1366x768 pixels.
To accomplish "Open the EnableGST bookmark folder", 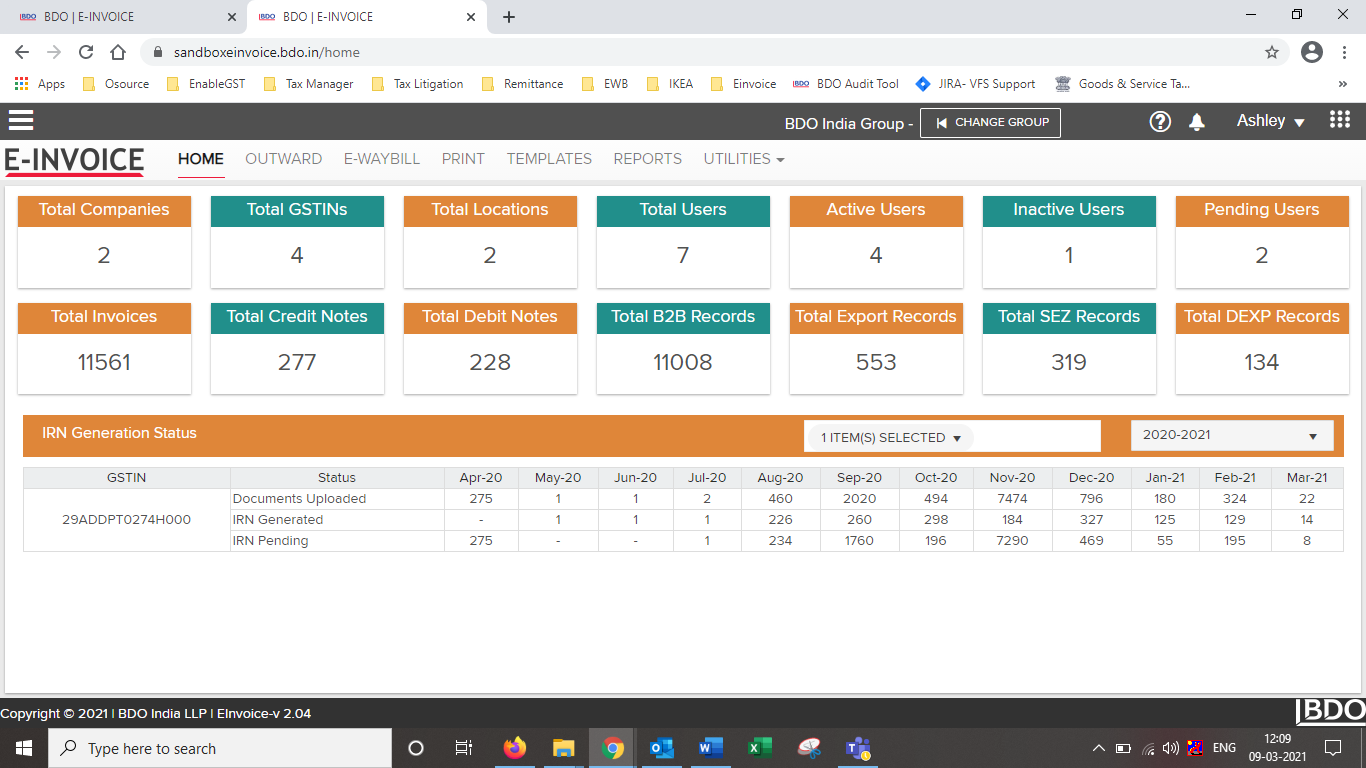I will pyautogui.click(x=205, y=84).
